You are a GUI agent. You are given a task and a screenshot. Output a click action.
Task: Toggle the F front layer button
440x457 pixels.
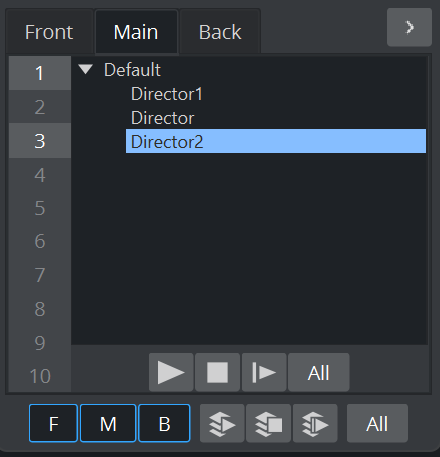tap(53, 423)
